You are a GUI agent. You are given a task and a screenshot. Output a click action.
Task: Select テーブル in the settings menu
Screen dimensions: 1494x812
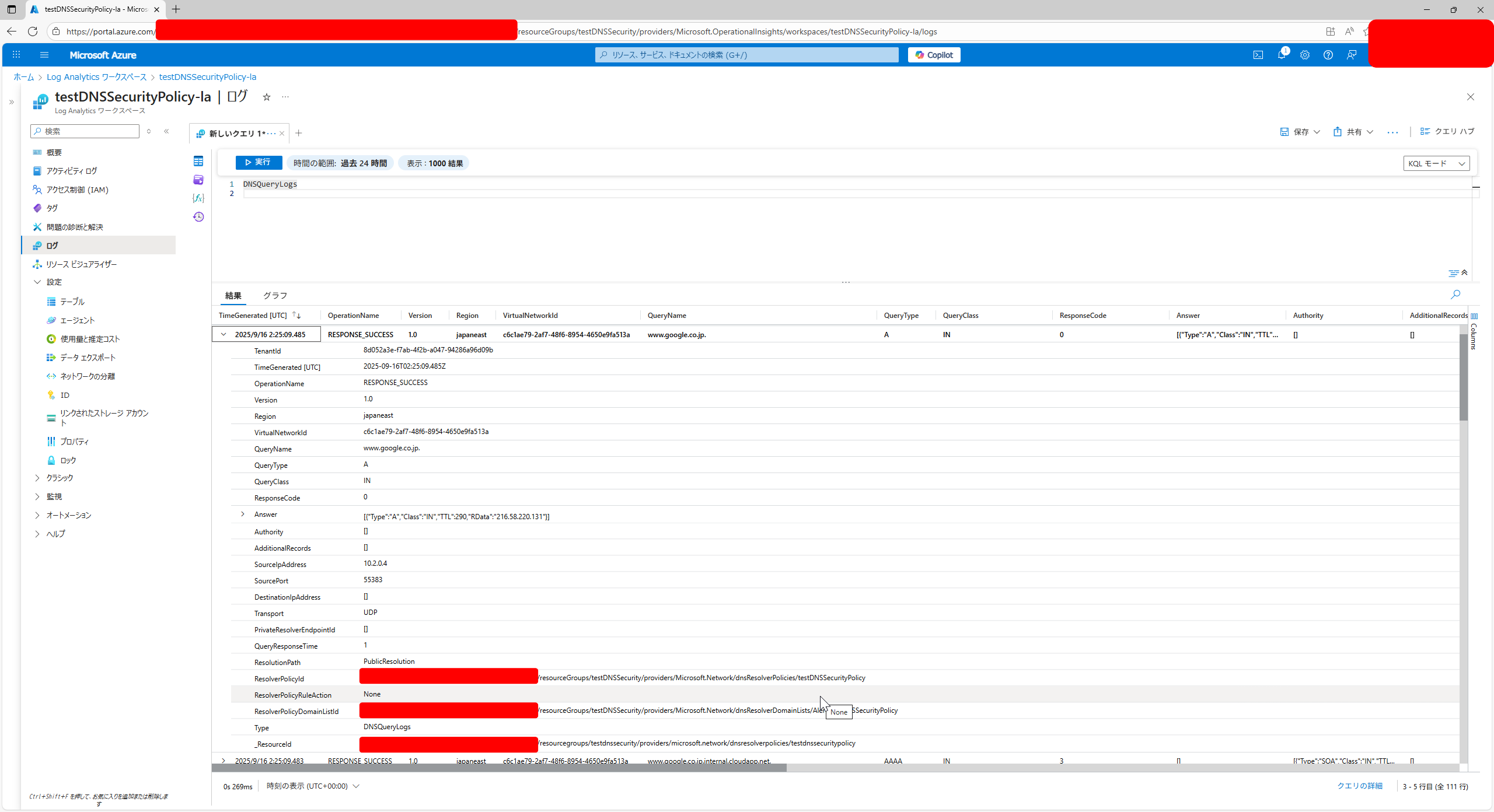[x=72, y=302]
